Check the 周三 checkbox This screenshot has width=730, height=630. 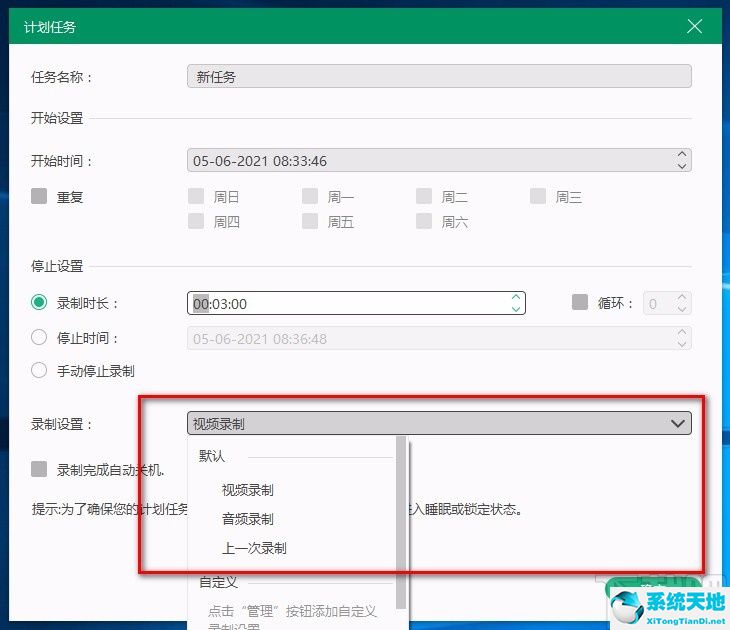coord(538,196)
